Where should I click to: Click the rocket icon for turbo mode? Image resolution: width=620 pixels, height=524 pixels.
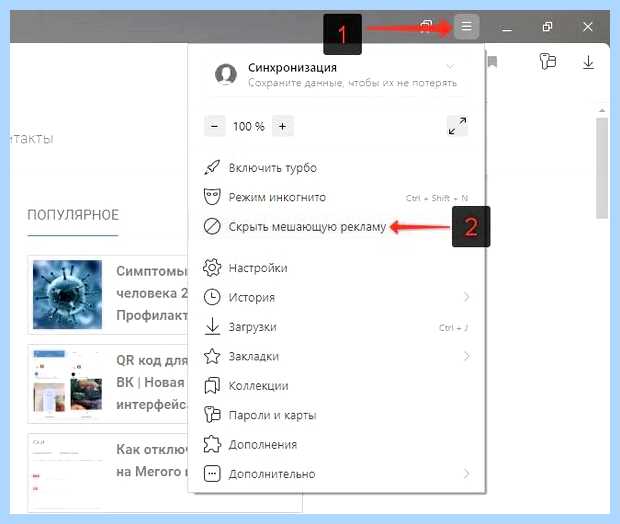pyautogui.click(x=212, y=168)
